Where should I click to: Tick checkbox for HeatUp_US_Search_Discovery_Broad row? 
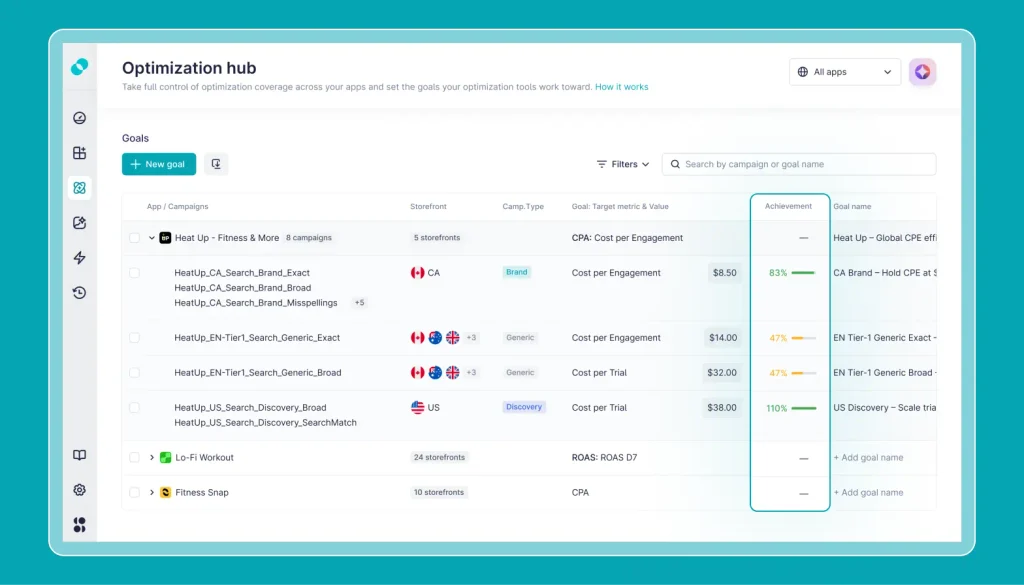tap(135, 407)
